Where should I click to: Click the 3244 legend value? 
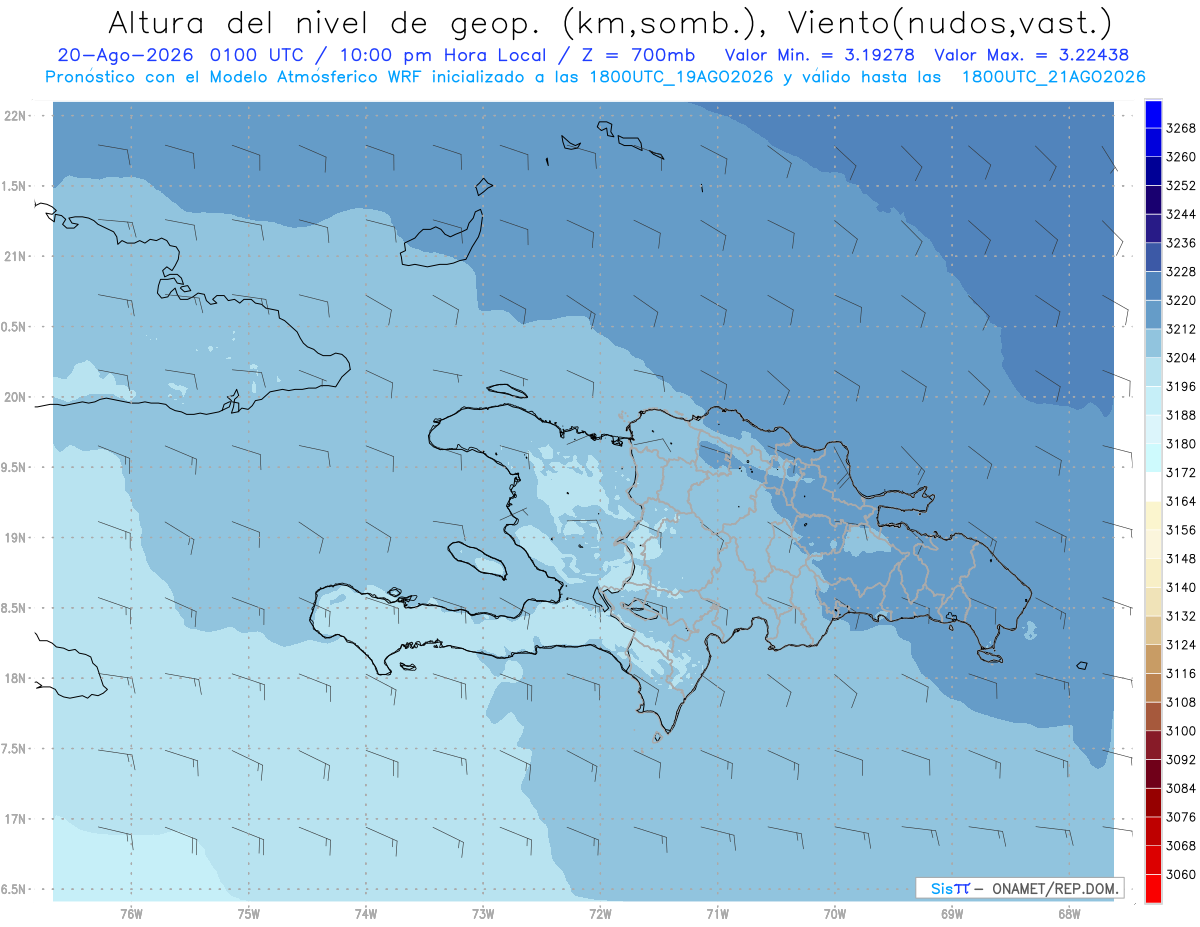tap(1181, 214)
